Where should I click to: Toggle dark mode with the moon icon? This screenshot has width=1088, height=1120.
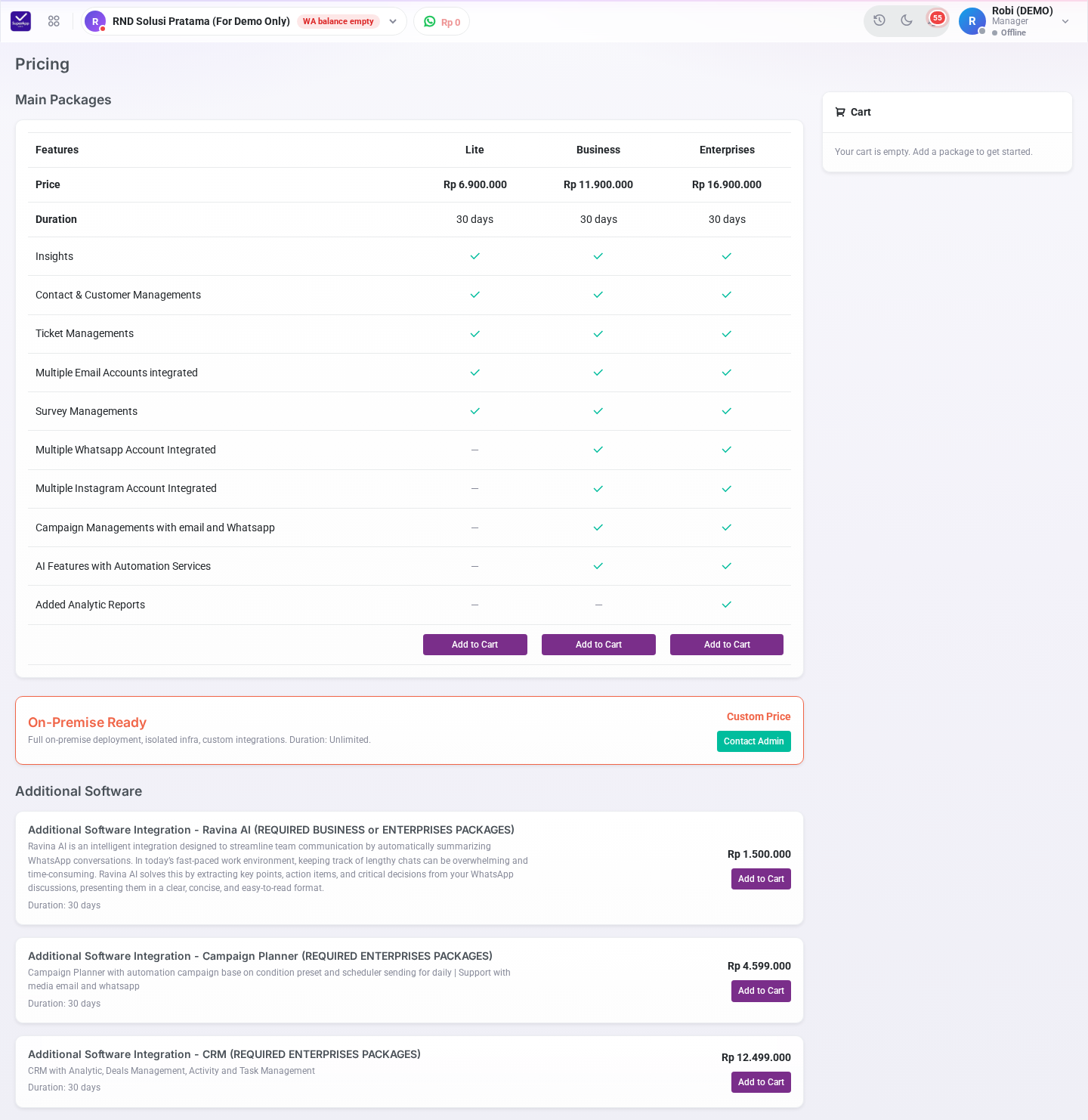coord(907,20)
